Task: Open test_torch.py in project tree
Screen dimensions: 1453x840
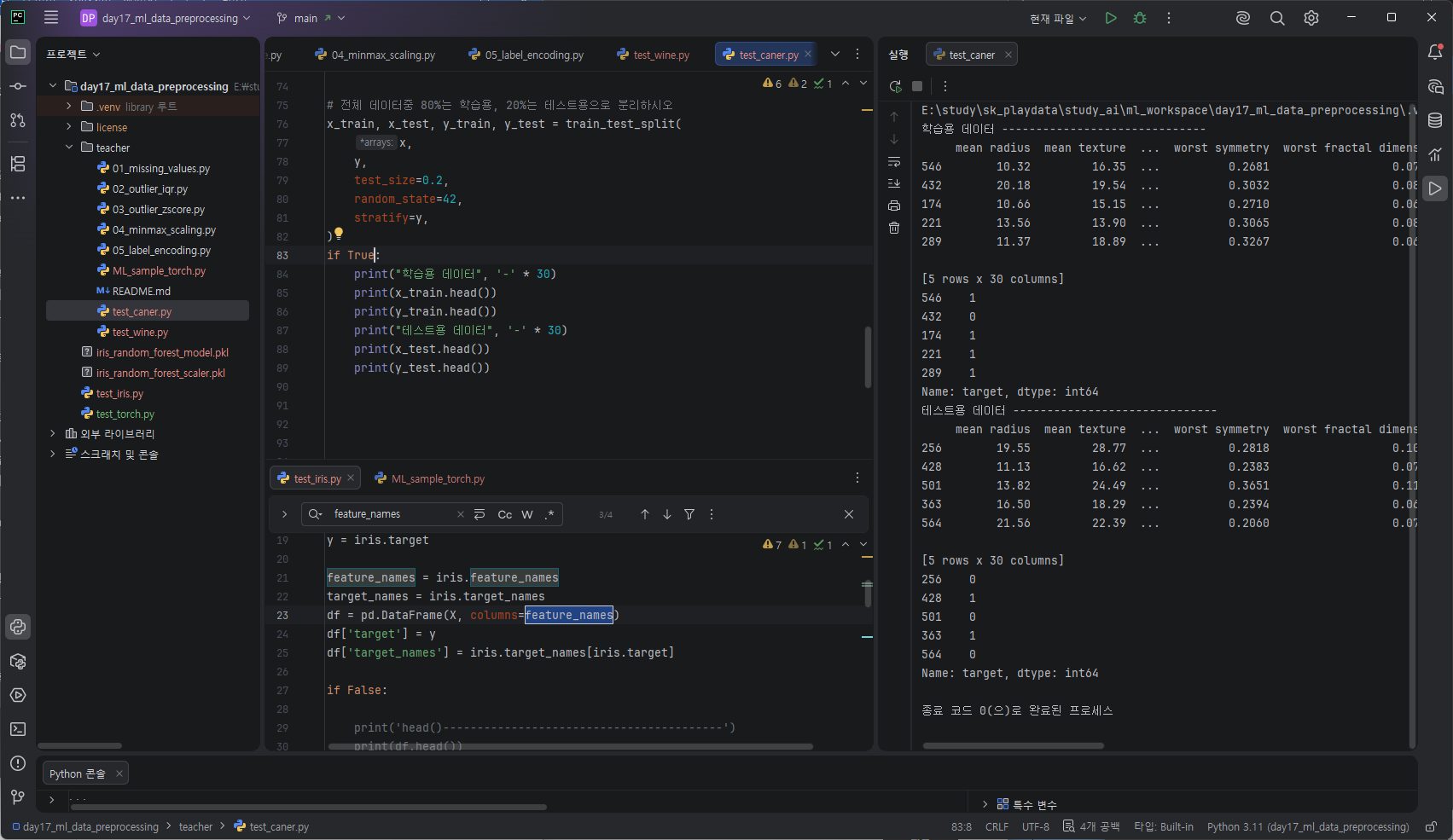Action: click(125, 414)
